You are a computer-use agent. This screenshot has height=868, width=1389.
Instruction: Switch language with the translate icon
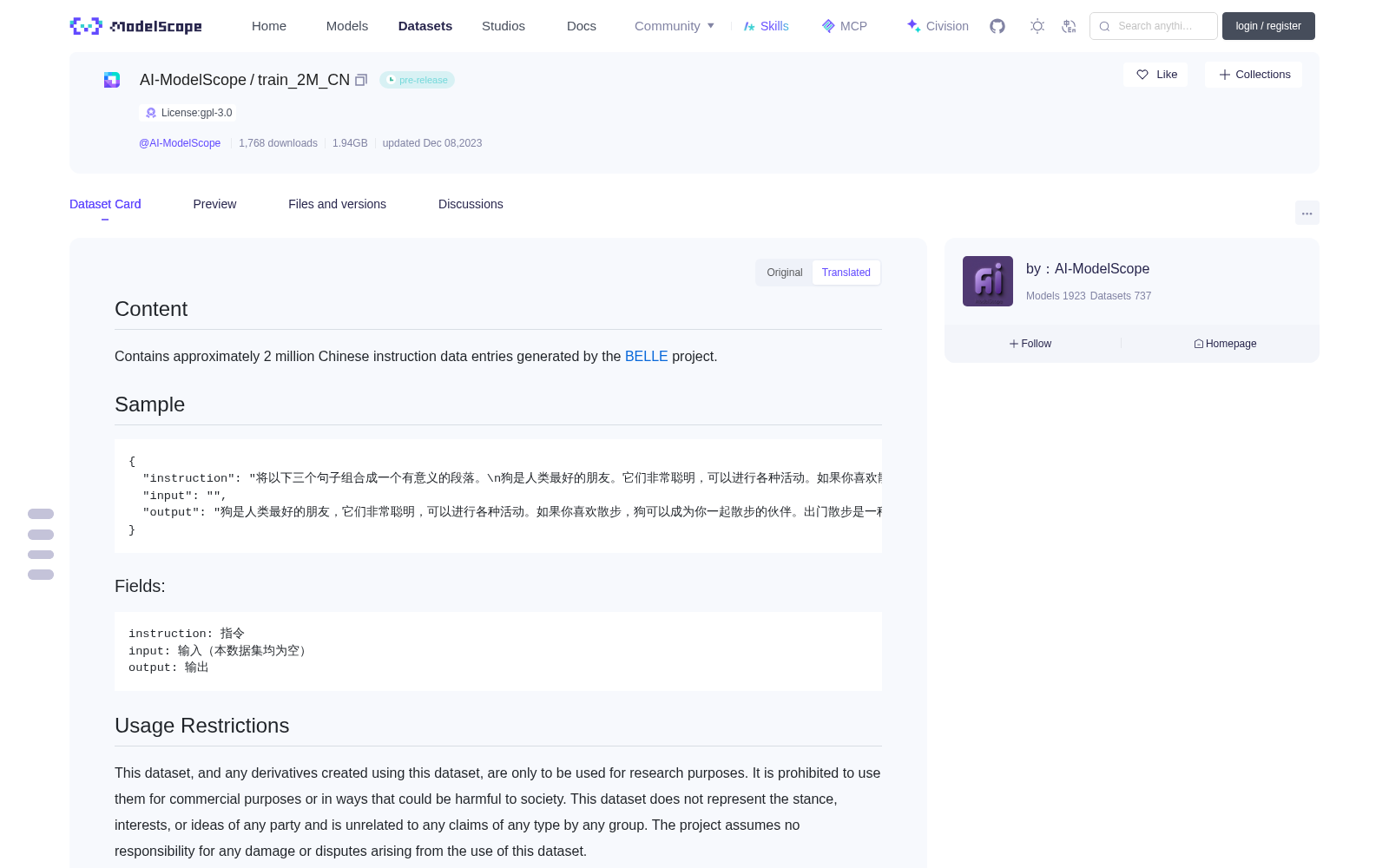[1070, 26]
